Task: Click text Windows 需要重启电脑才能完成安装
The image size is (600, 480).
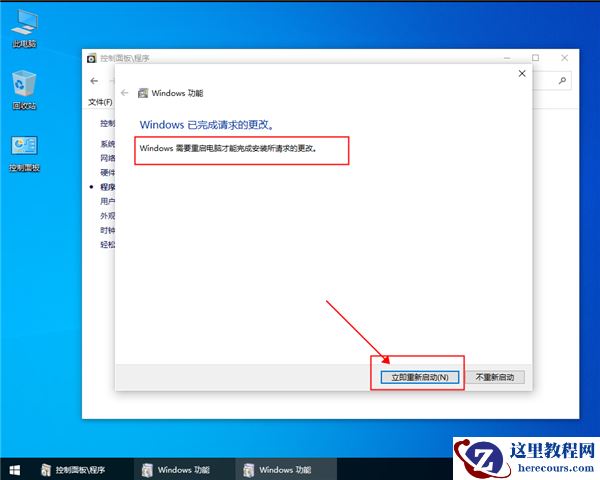Action: (x=228, y=149)
